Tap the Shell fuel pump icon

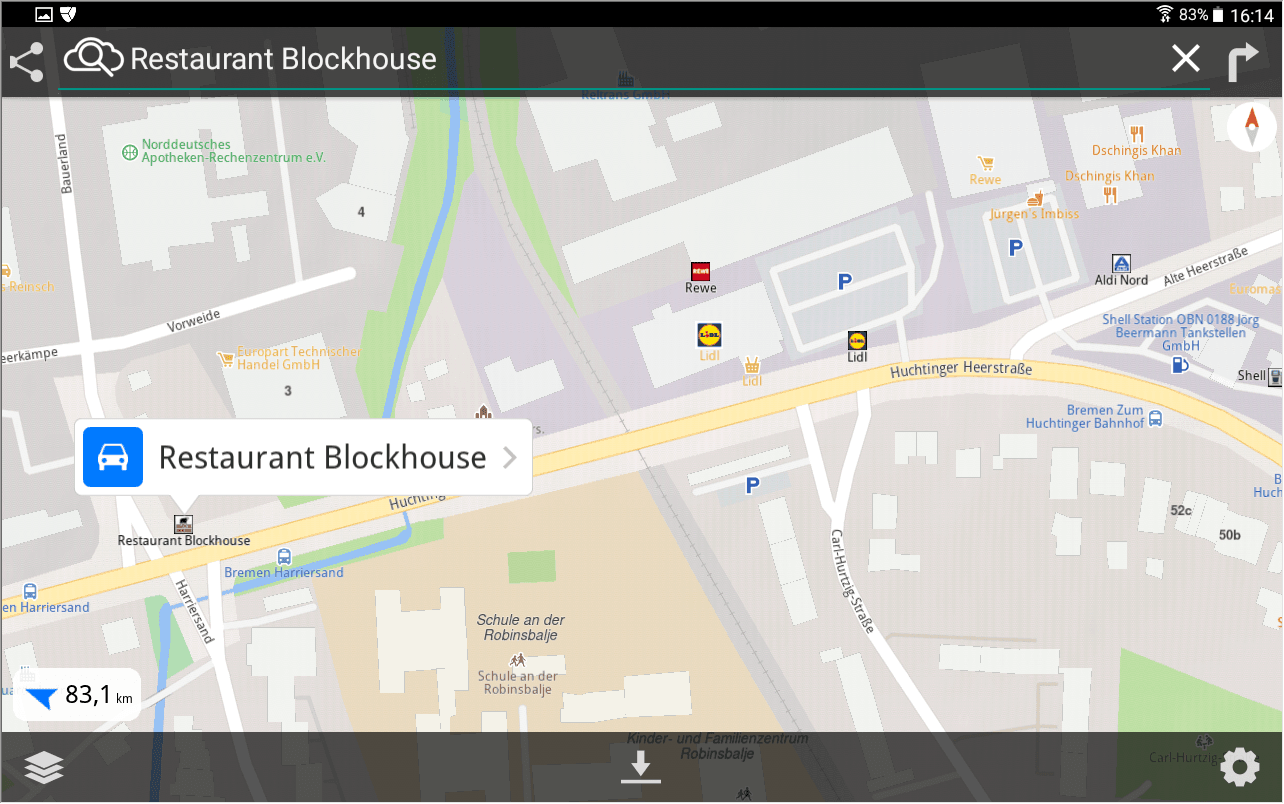(1180, 365)
